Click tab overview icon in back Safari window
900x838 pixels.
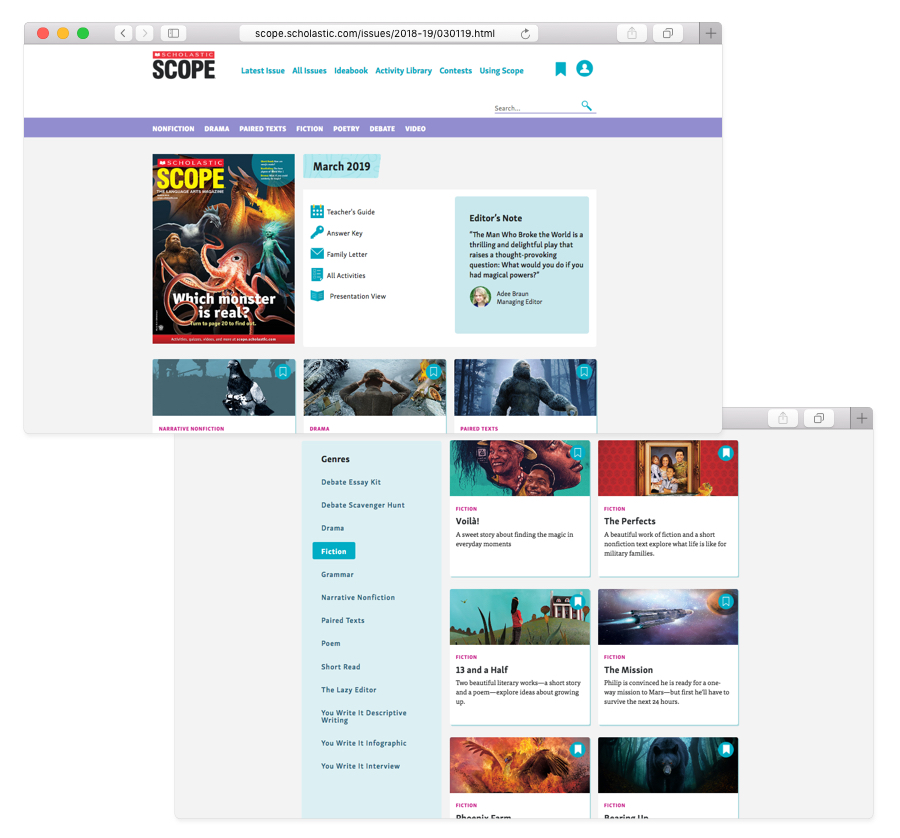point(819,418)
